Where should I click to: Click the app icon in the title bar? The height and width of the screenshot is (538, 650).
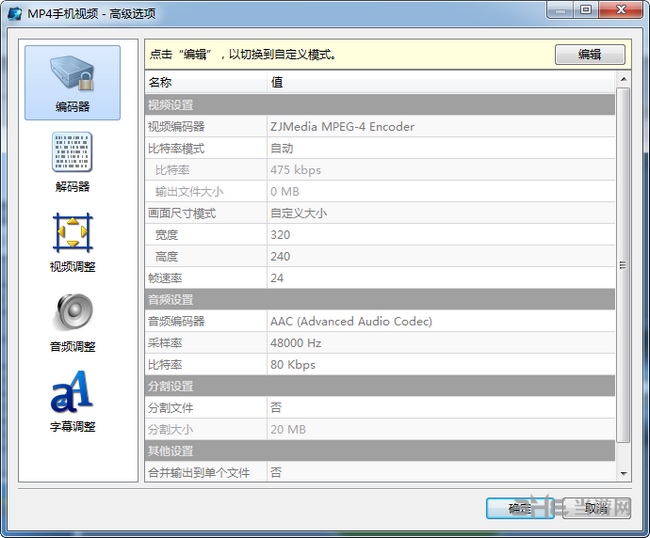[15, 13]
